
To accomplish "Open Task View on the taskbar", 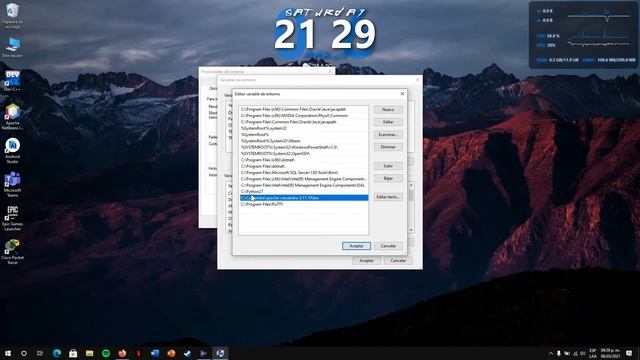I will (40, 353).
